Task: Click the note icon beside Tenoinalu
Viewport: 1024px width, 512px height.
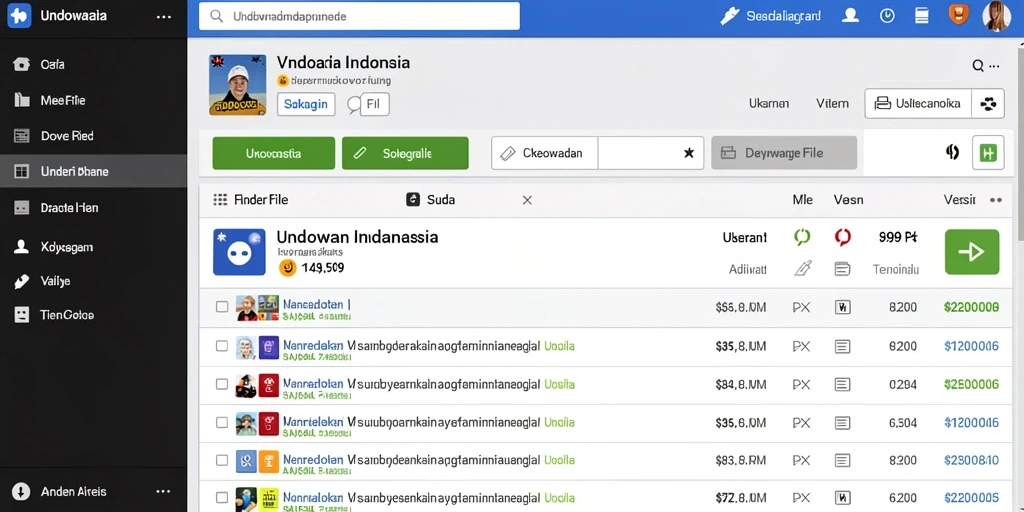Action: point(842,268)
